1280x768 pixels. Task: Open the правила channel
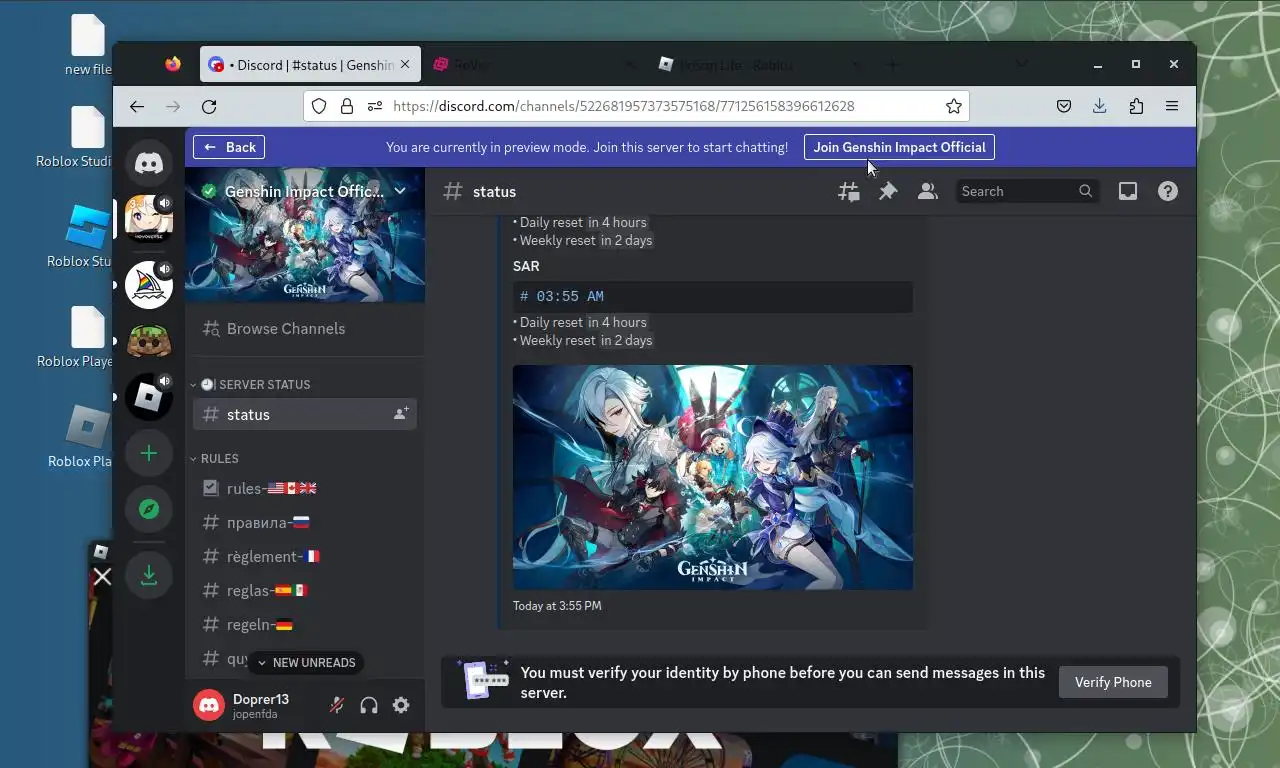(305, 522)
